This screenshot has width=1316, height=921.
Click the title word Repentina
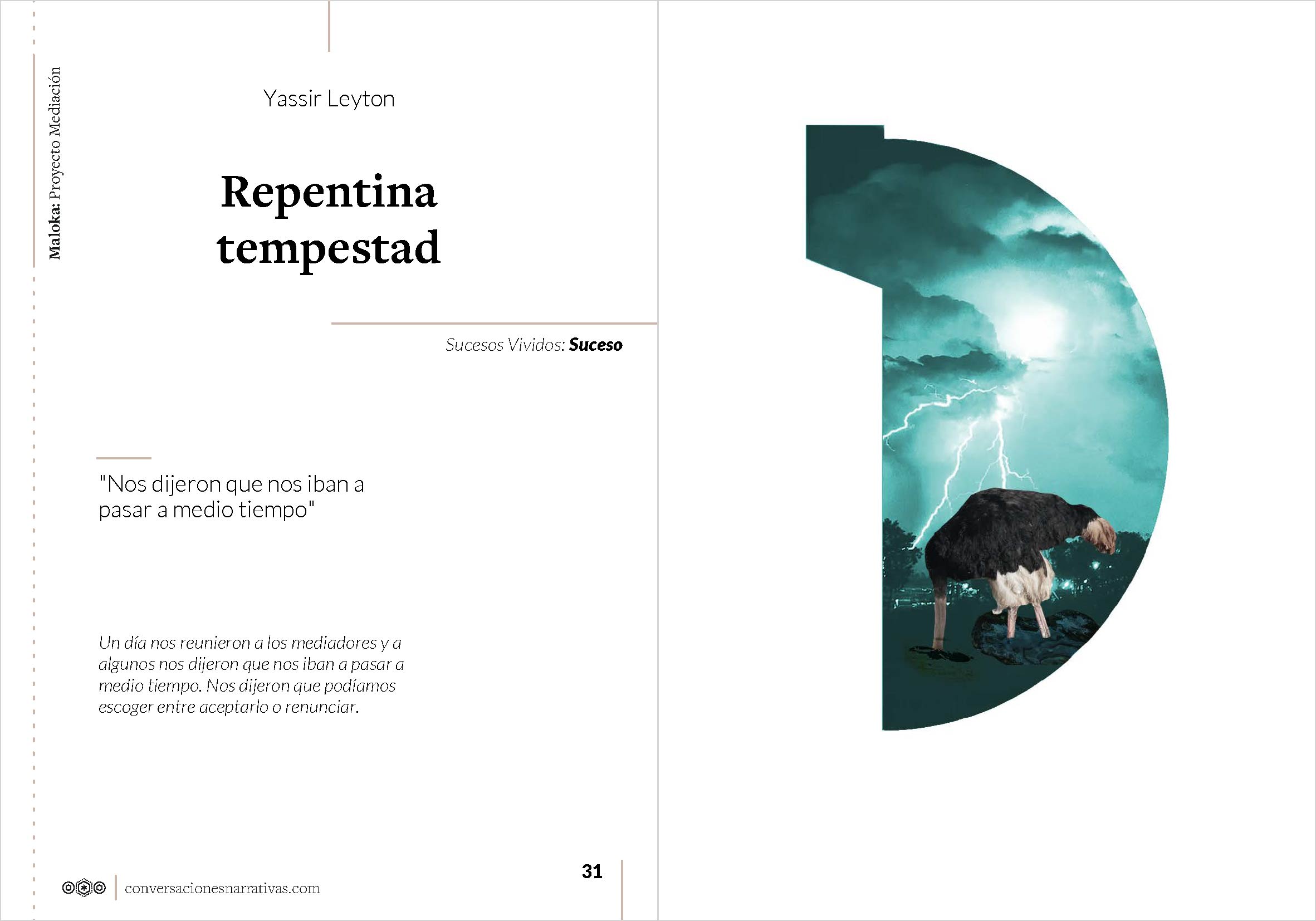tap(329, 193)
